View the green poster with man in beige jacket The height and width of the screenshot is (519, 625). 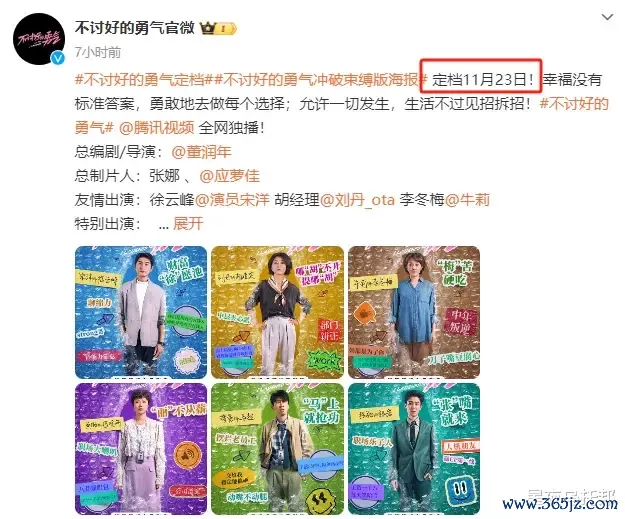pyautogui.click(x=277, y=449)
